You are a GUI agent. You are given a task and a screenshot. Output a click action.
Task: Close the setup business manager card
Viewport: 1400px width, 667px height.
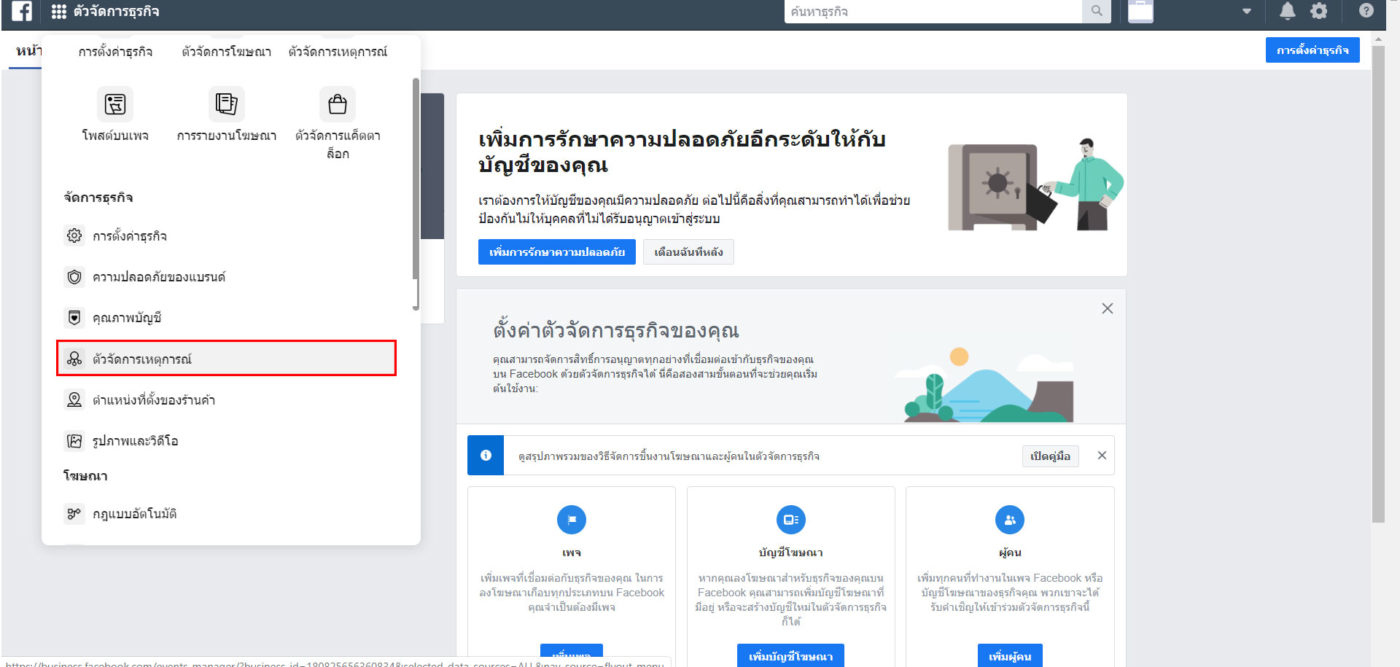point(1107,309)
